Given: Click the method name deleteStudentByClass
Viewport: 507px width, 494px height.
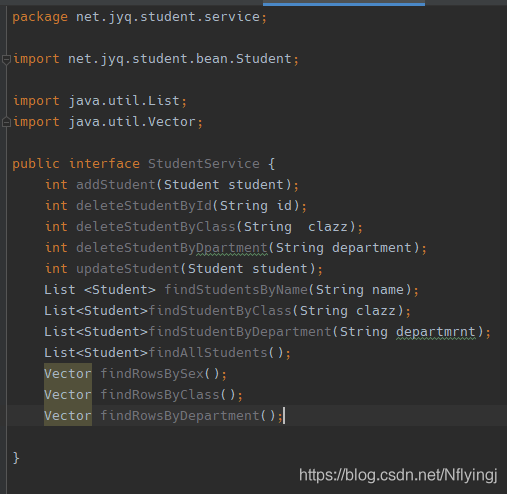Looking at the screenshot, I should (156, 227).
